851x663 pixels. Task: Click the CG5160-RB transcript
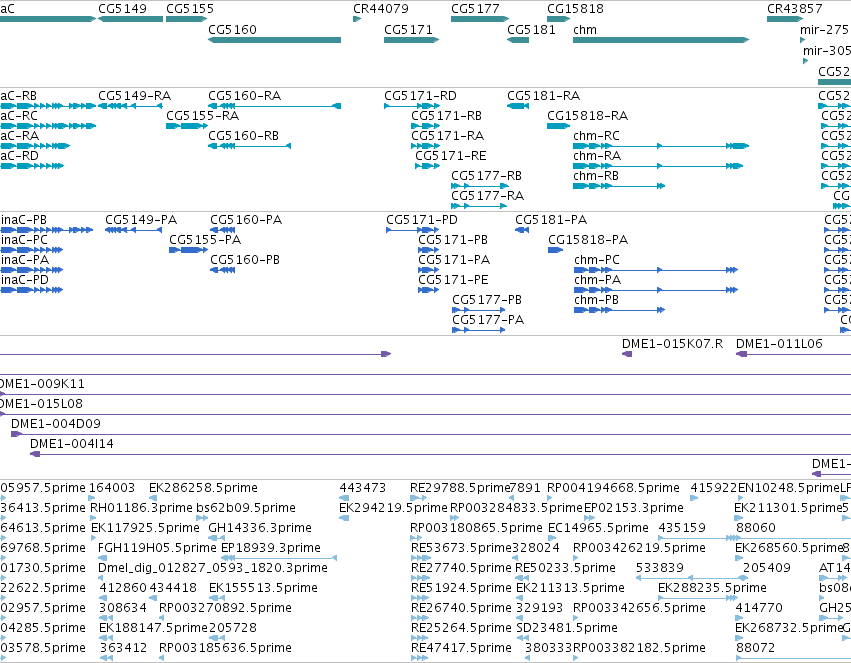tap(249, 146)
